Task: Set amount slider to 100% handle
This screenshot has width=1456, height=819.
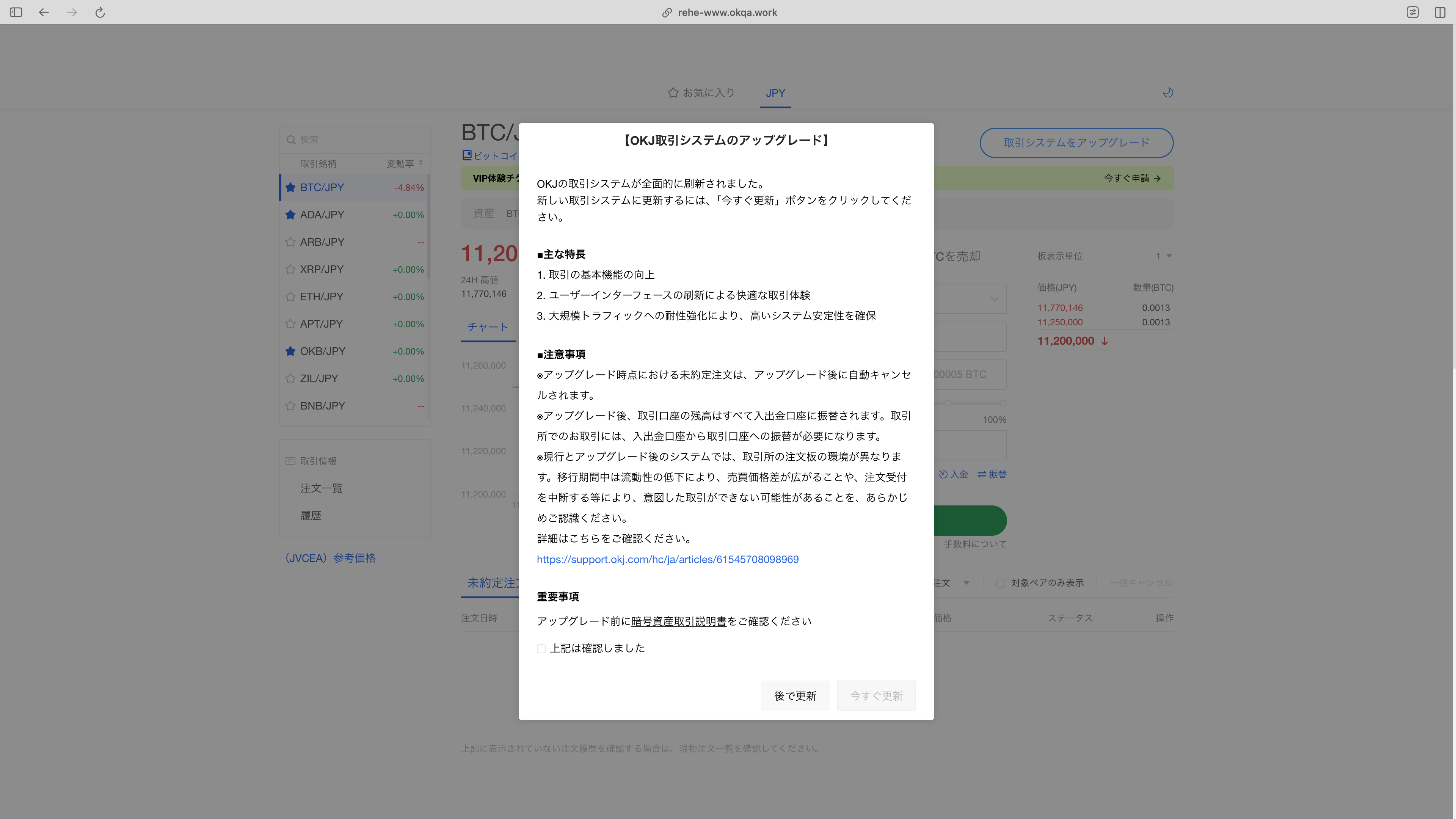Action: (1003, 403)
